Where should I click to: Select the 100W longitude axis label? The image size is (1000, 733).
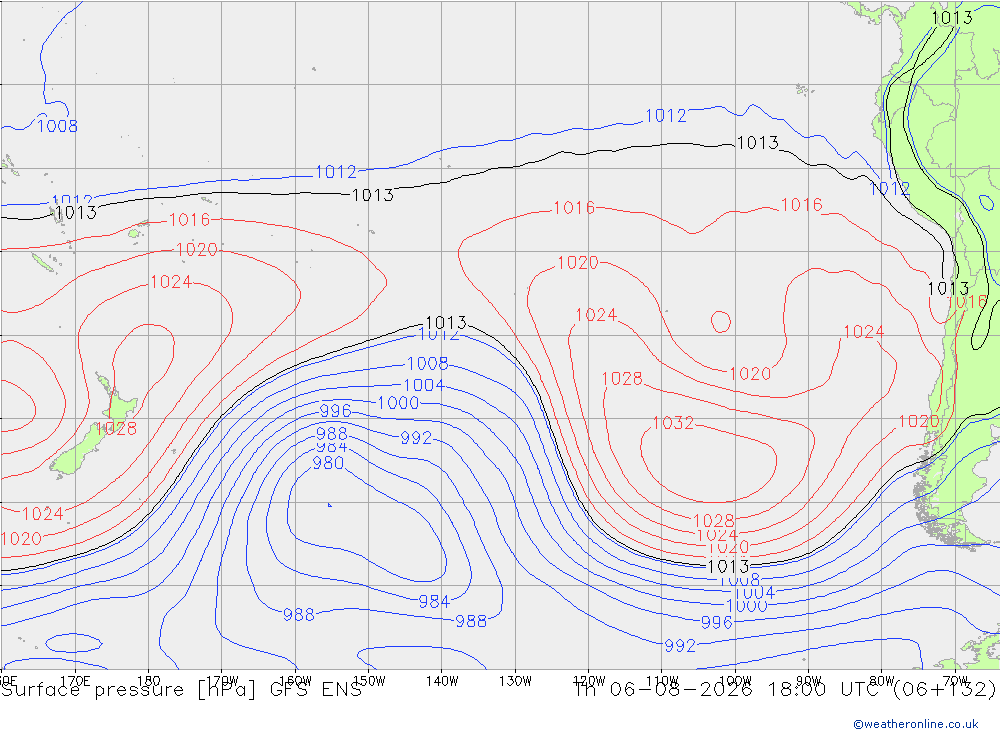[x=735, y=681]
